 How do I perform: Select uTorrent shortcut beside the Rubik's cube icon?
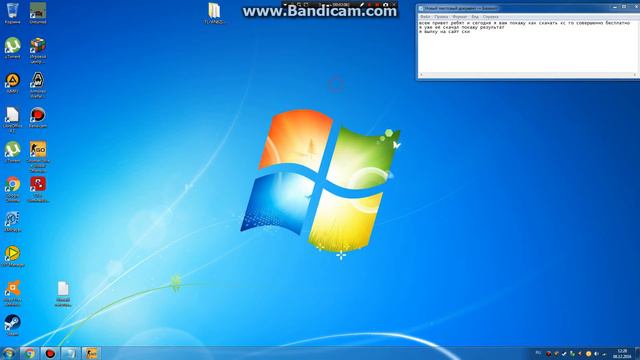tap(12, 48)
